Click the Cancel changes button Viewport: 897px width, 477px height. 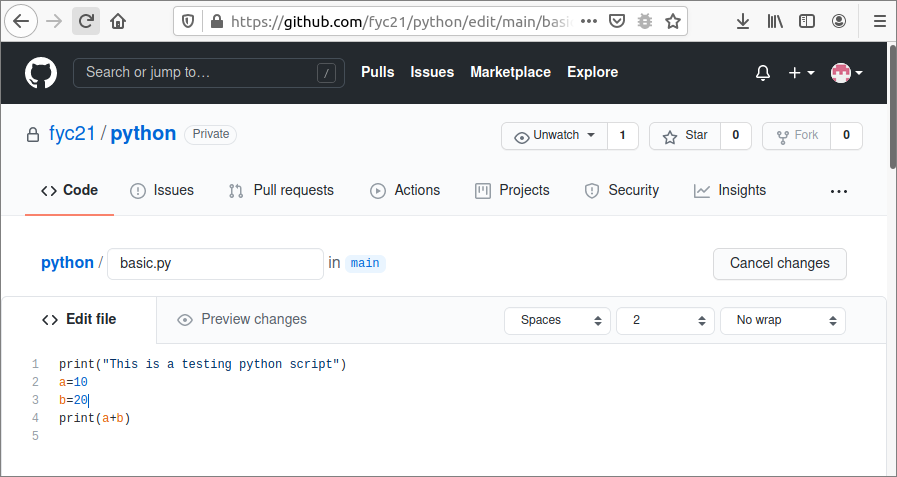click(779, 264)
